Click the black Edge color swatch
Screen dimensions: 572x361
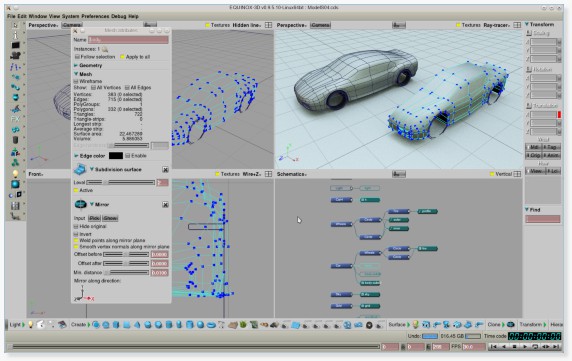point(116,156)
